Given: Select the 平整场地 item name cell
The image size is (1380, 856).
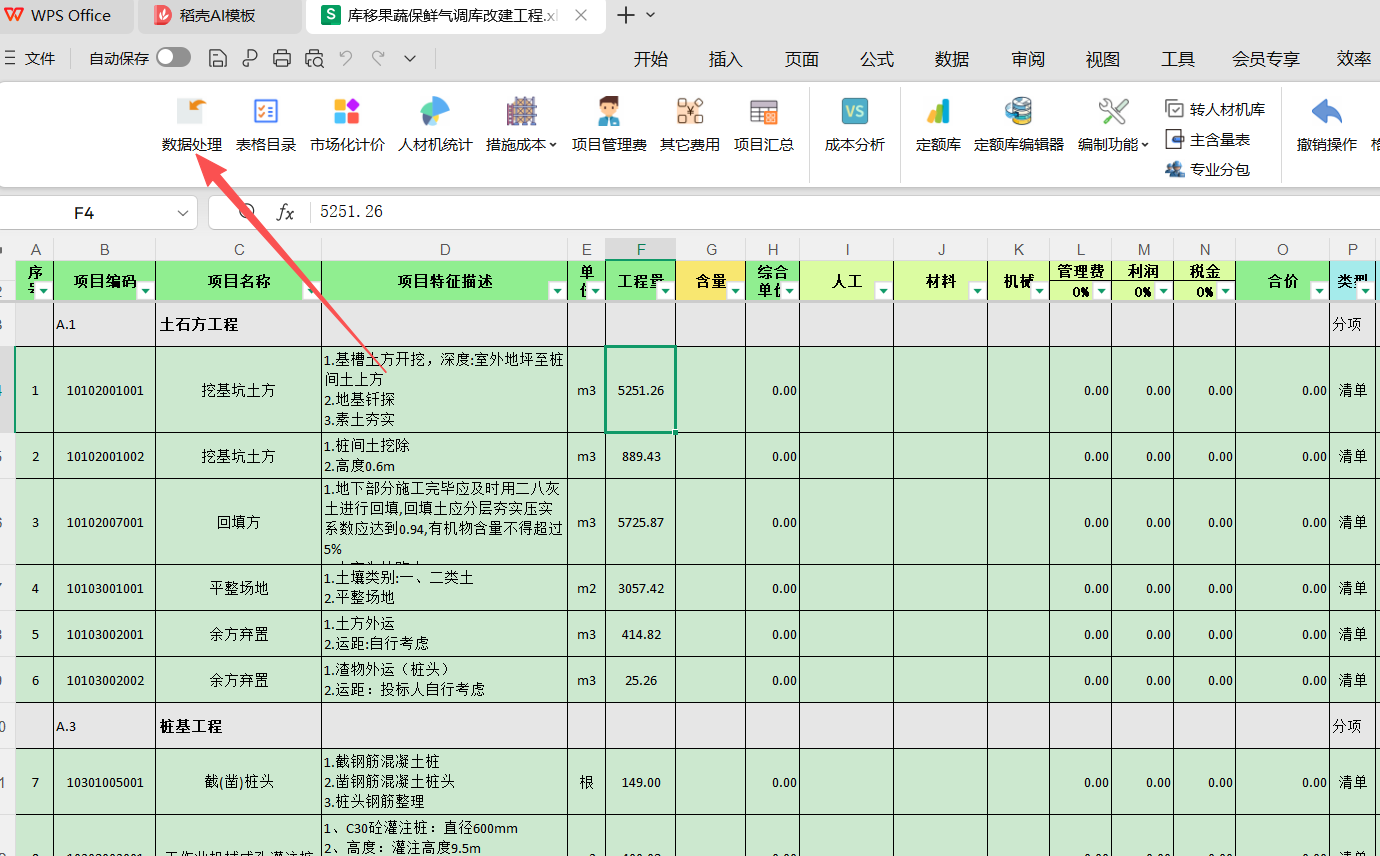Looking at the screenshot, I should [239, 588].
